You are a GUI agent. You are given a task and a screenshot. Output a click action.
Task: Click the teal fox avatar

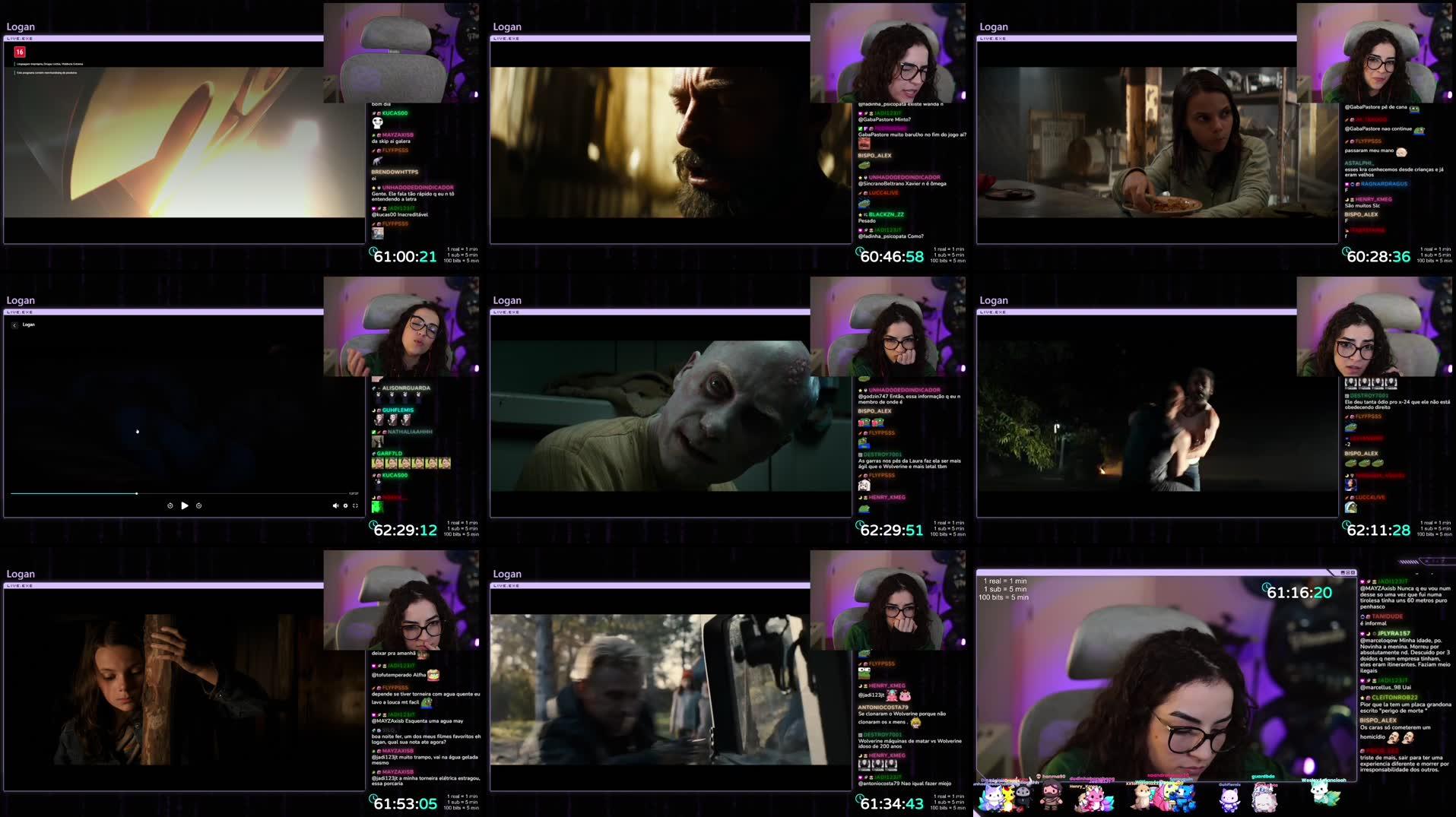[1324, 793]
